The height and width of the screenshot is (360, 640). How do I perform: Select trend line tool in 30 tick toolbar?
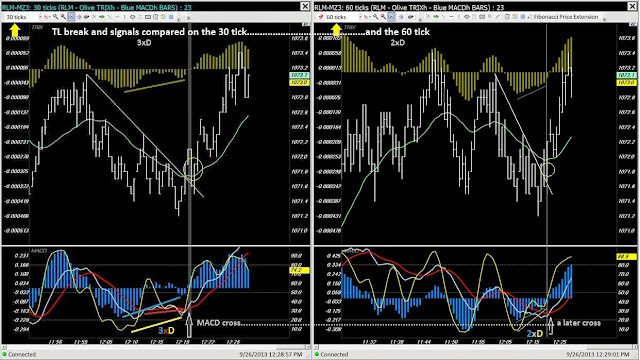[109, 17]
